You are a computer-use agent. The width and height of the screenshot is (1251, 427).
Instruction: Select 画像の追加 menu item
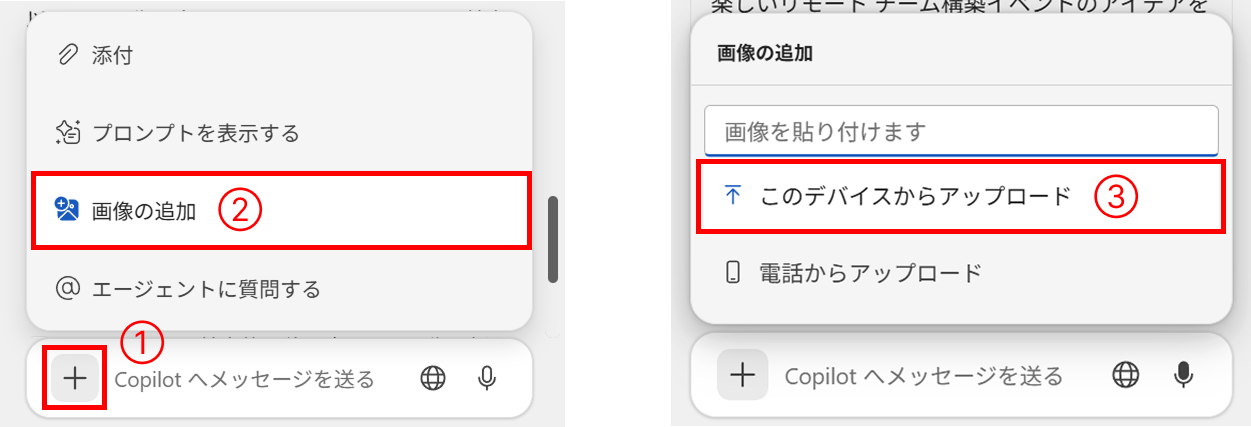[279, 210]
